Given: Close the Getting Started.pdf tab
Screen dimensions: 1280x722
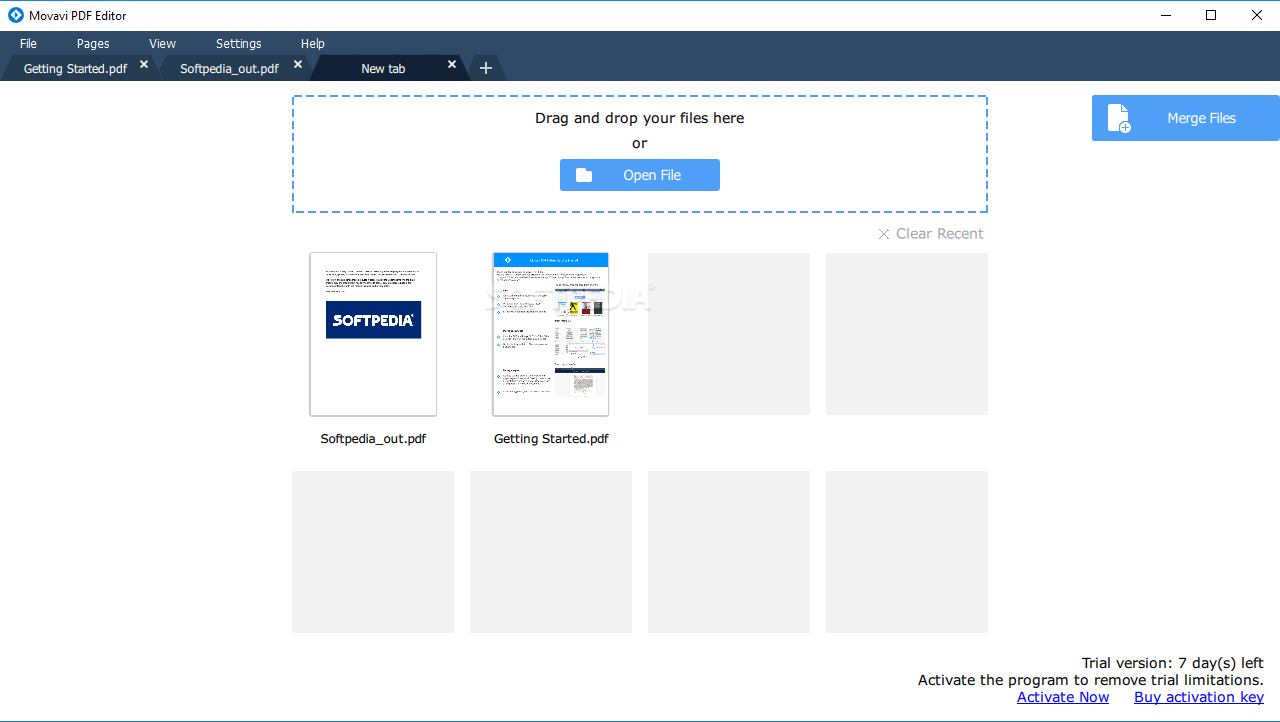Looking at the screenshot, I should click(x=144, y=64).
